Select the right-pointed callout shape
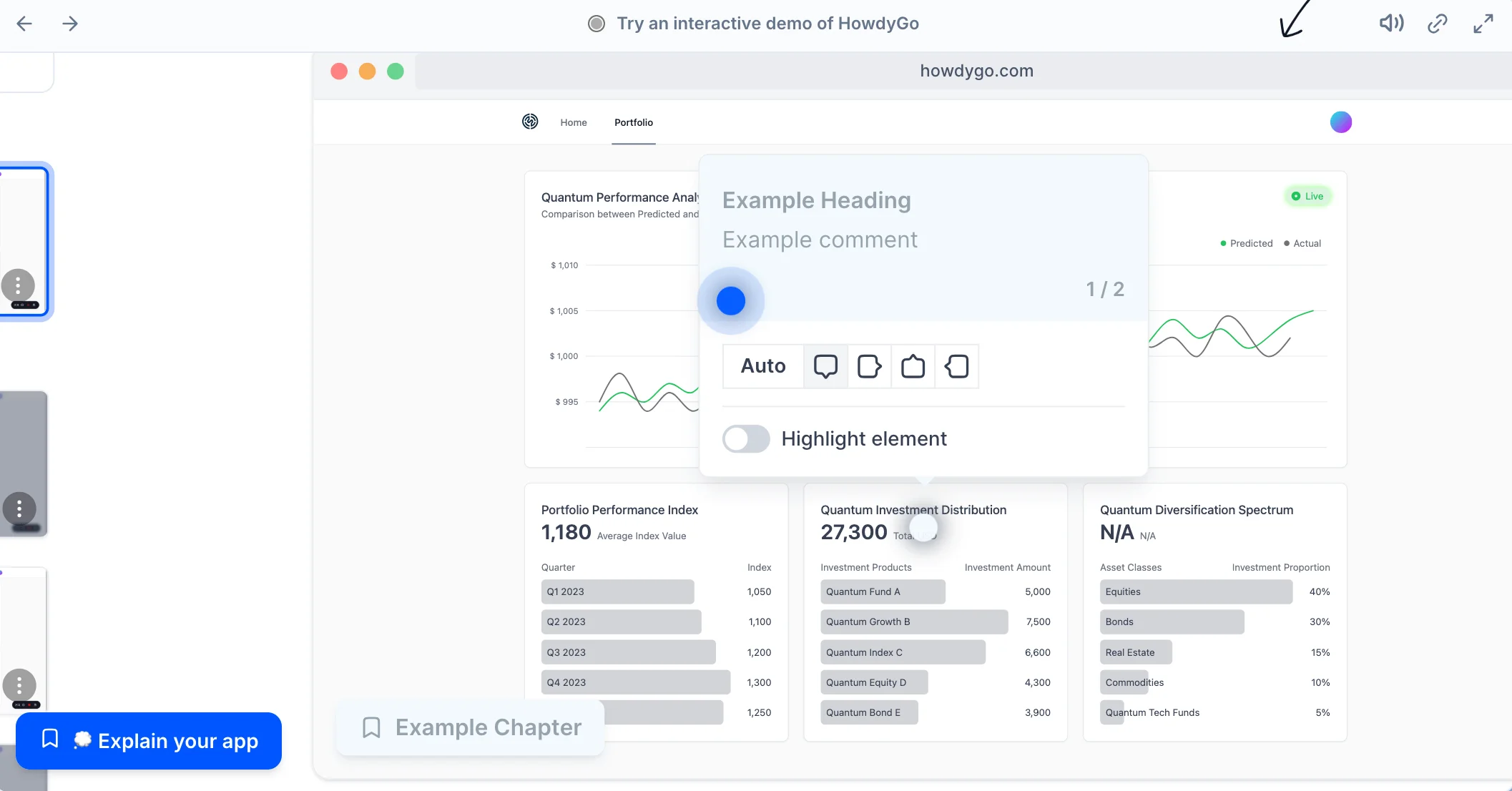Viewport: 1512px width, 791px height. coord(870,366)
